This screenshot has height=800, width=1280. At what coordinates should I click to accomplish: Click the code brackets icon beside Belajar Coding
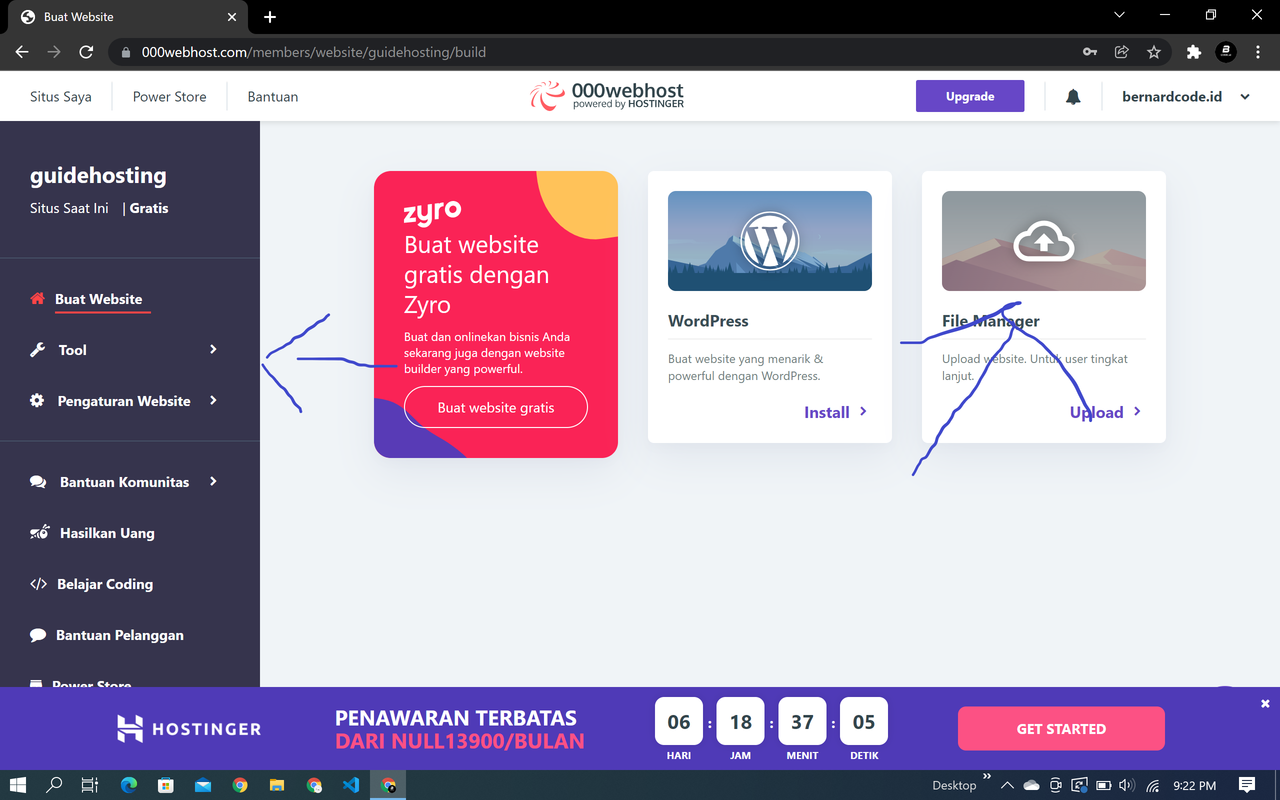pos(39,584)
